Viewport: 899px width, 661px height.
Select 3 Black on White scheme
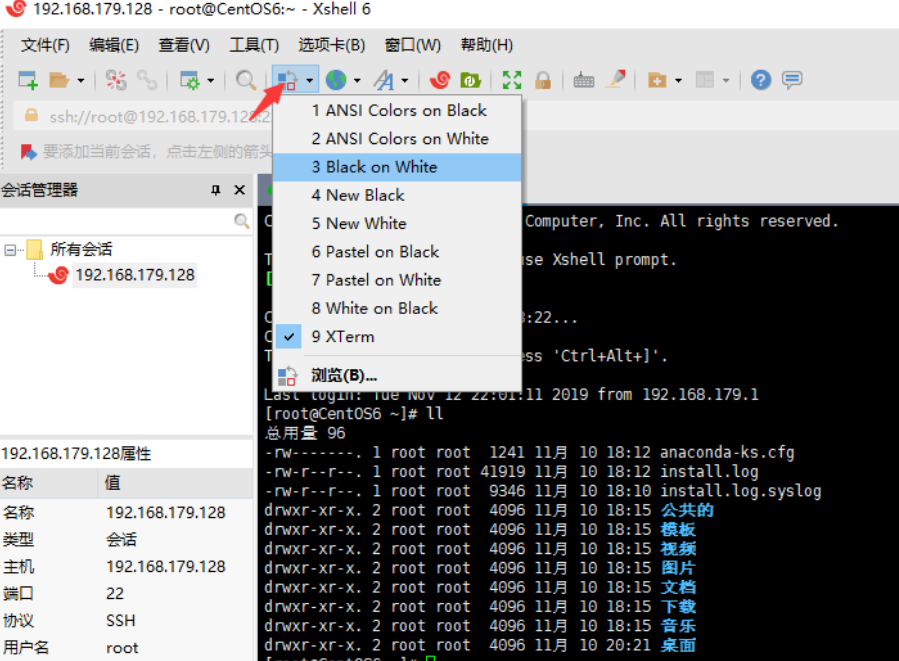(397, 167)
